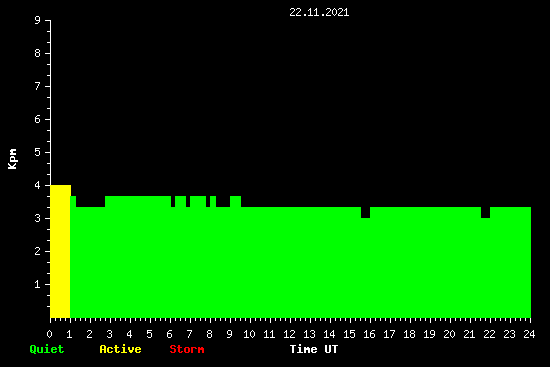Click the Time UT axis label
The height and width of the screenshot is (367, 550).
(x=314, y=349)
